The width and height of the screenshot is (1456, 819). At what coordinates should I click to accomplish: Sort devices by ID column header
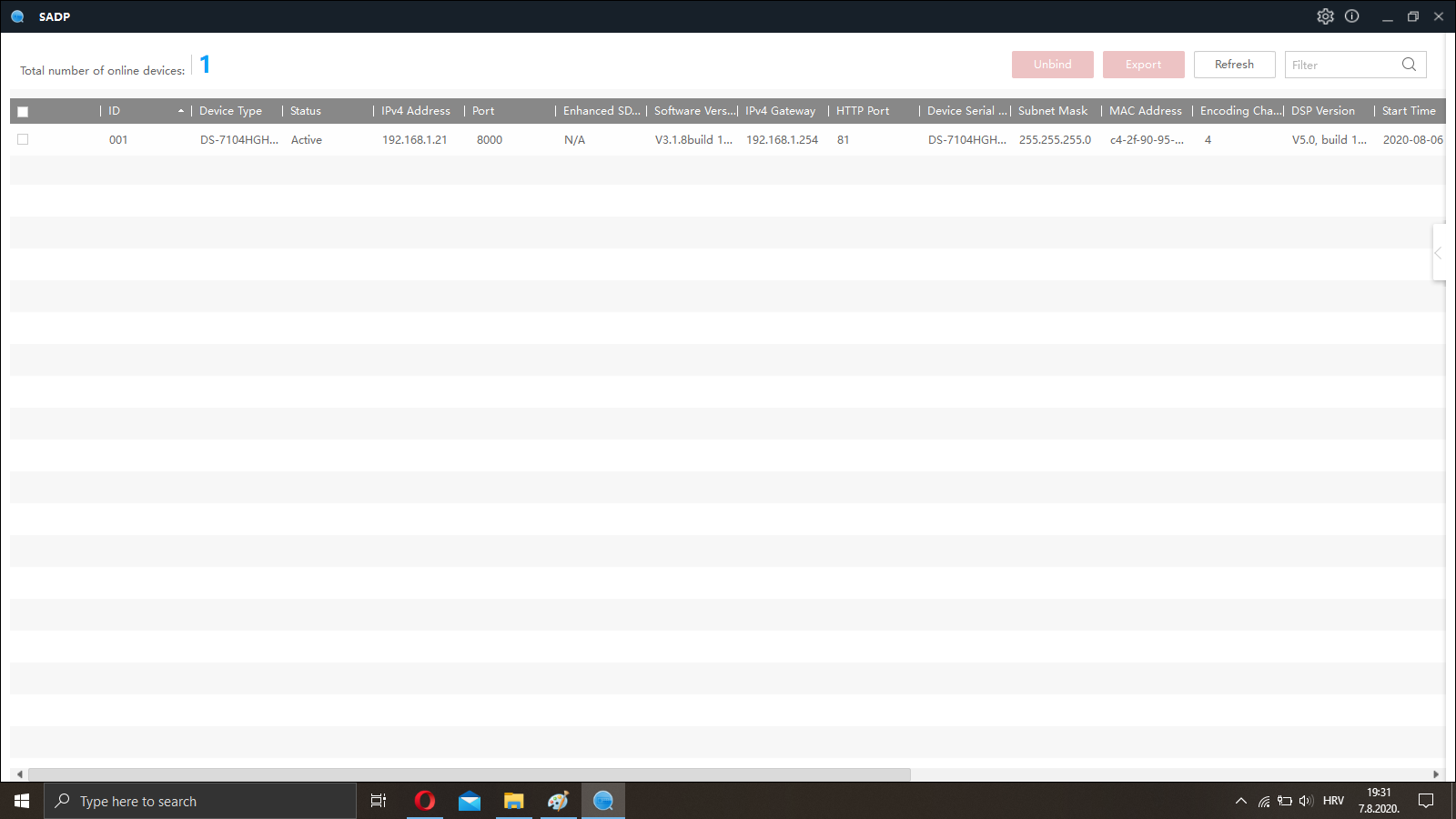coord(141,111)
